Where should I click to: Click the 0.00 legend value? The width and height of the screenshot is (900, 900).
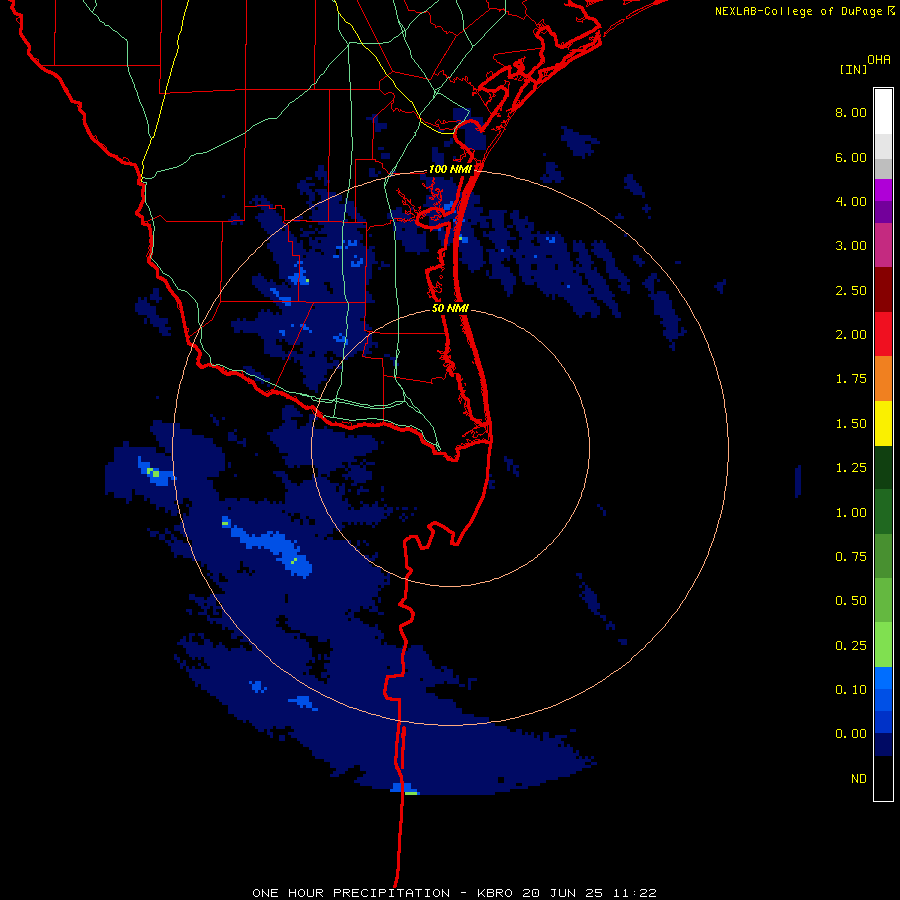pyautogui.click(x=851, y=734)
